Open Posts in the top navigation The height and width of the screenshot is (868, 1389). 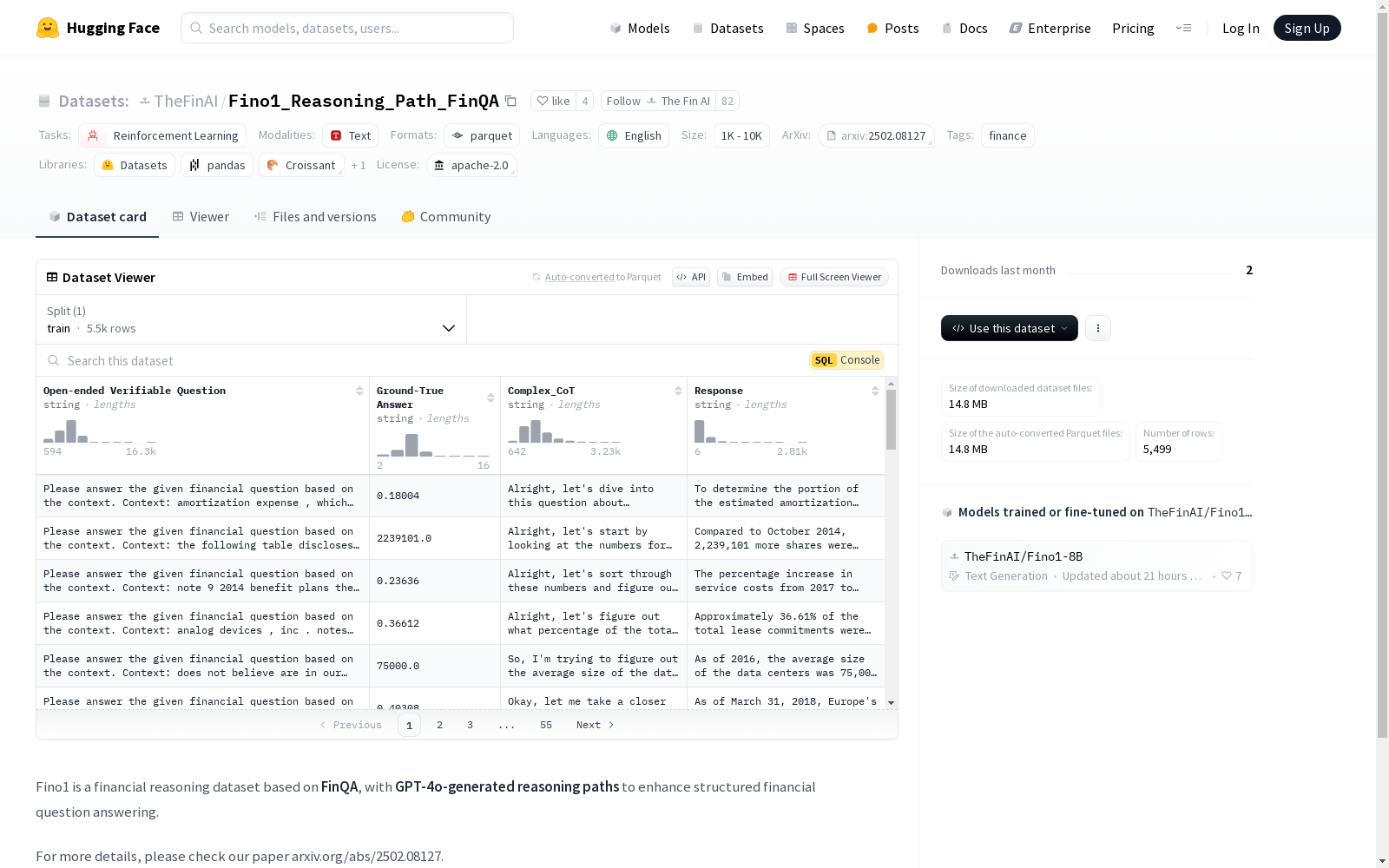[892, 28]
